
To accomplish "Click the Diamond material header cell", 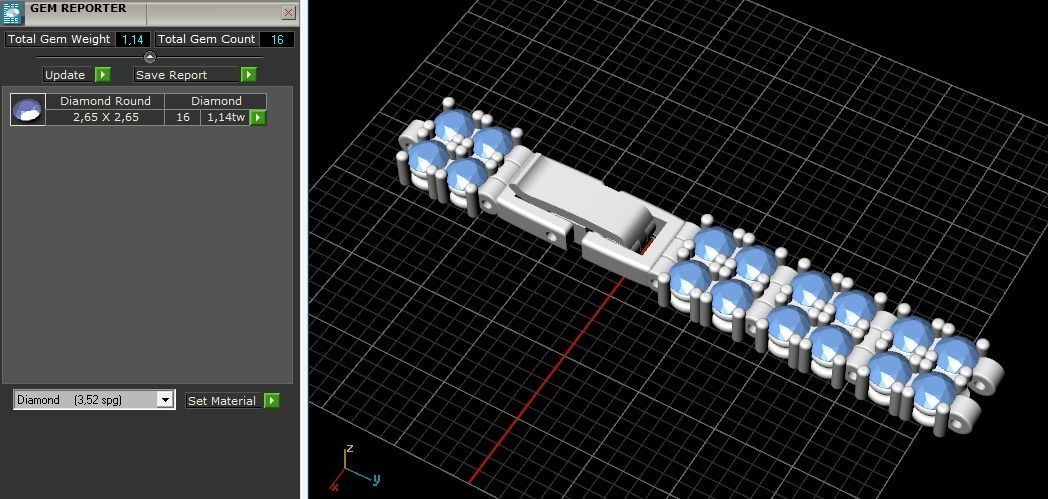I will tap(216, 101).
